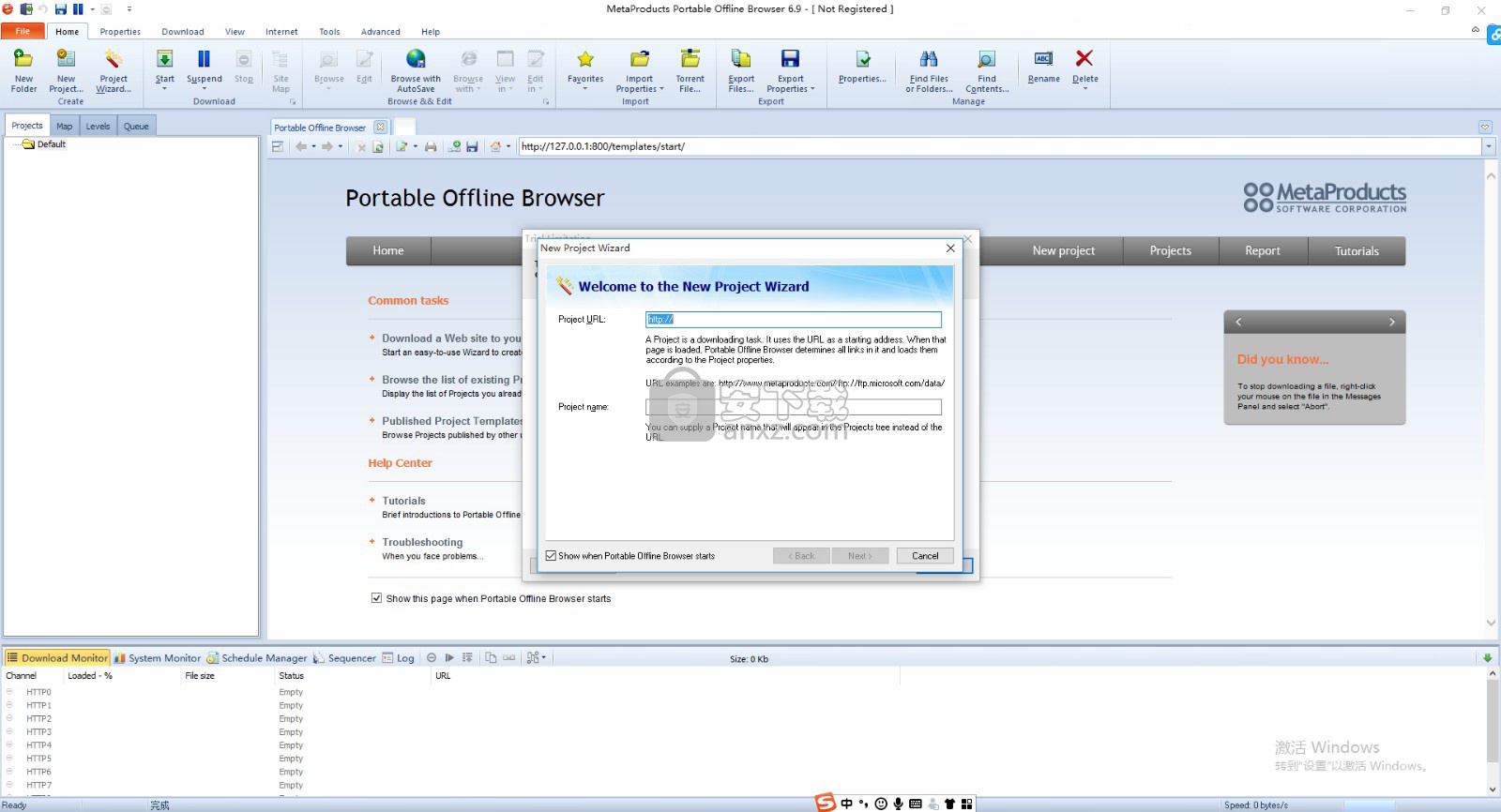Expand the Import Properties dropdown

661,89
